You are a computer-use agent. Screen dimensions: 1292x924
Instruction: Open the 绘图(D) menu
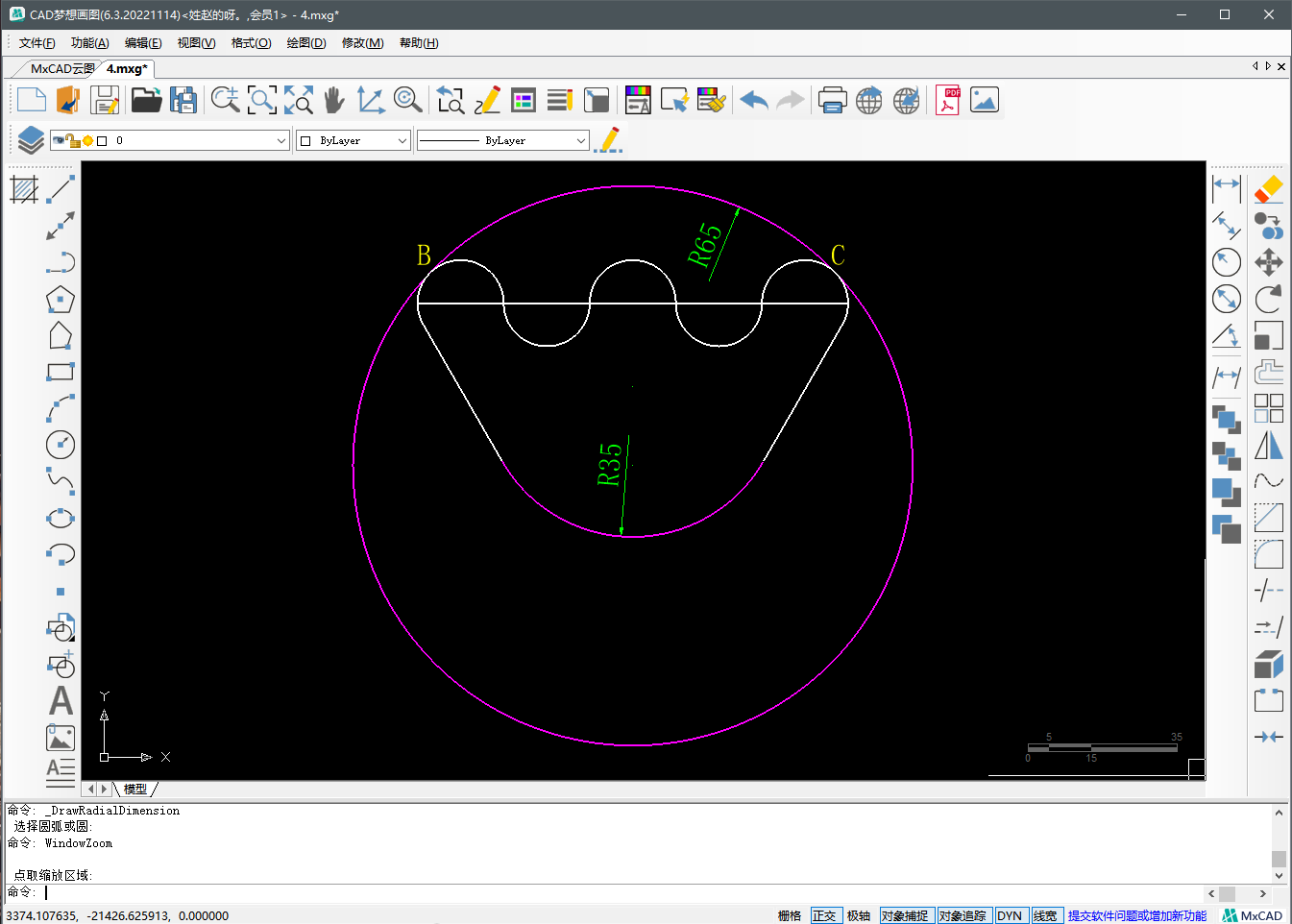306,43
